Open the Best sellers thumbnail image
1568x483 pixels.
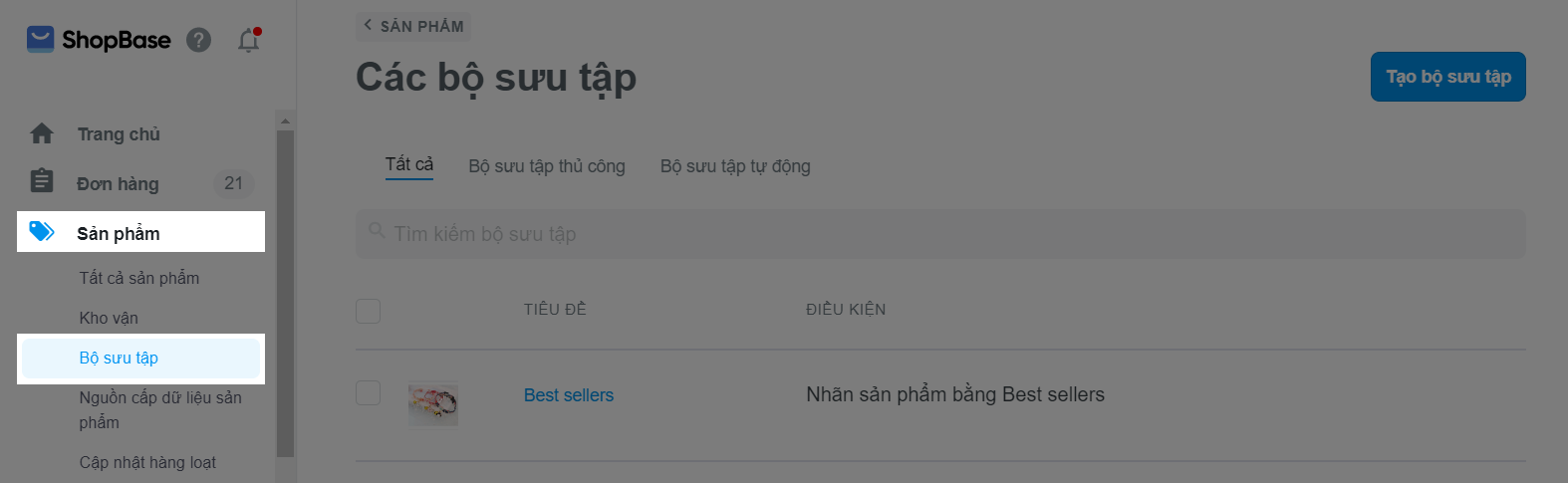pyautogui.click(x=433, y=404)
